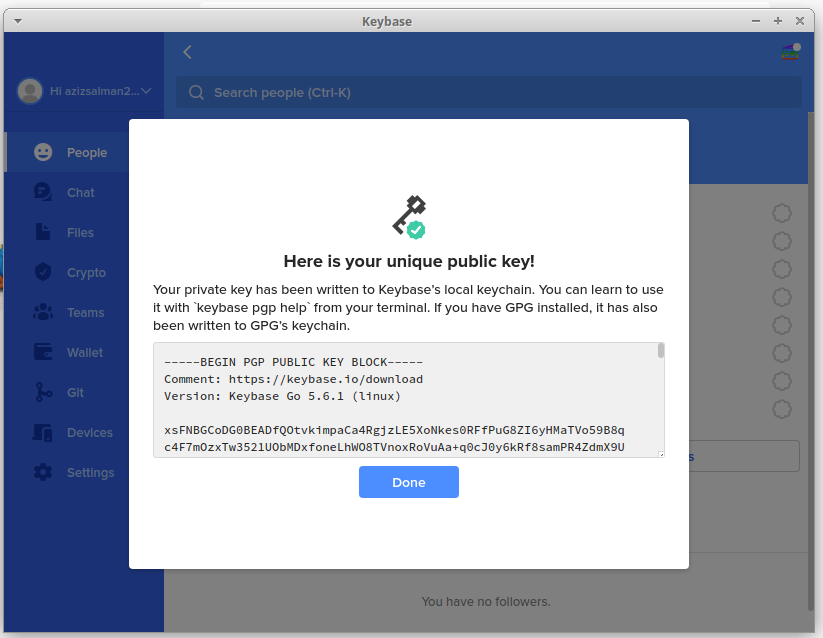Open the Devices icon
Viewport: 823px width, 638px height.
(43, 432)
